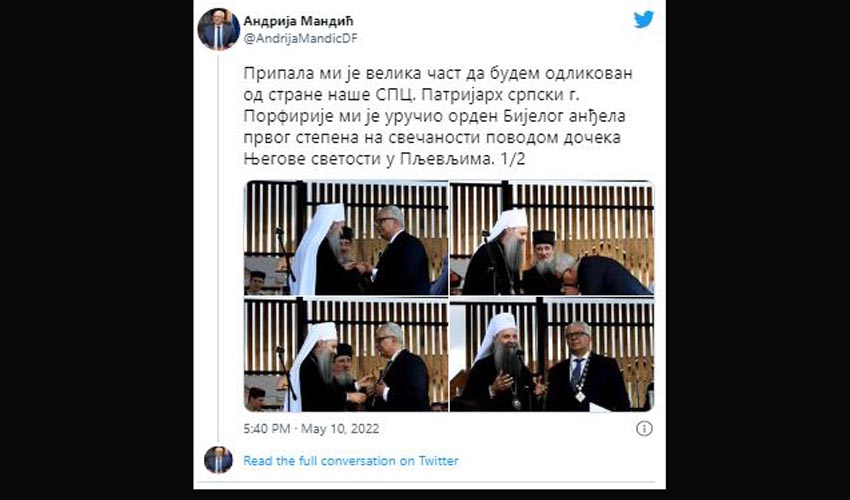Viewport: 850px width, 500px height.
Task: Click the Twitter bird logo icon
Action: click(x=643, y=20)
